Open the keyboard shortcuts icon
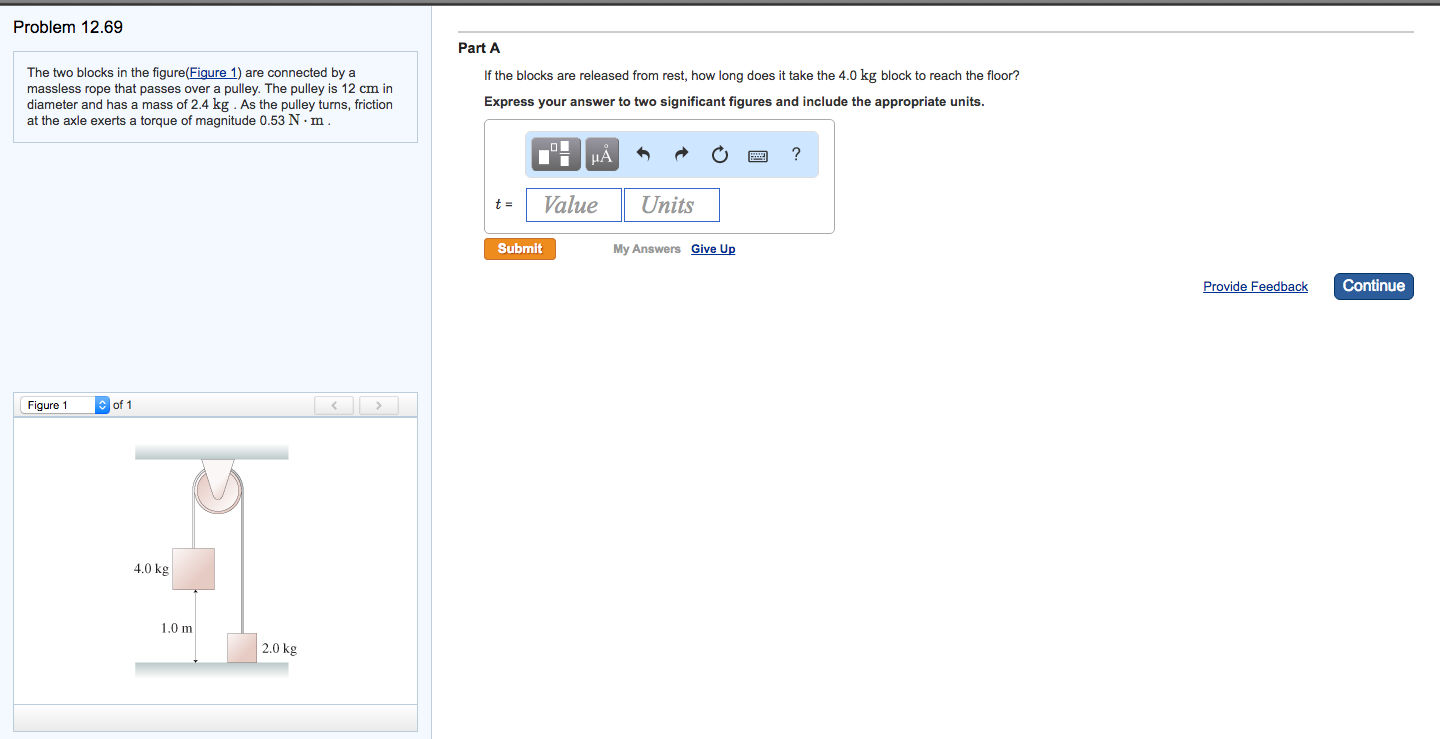 (758, 155)
